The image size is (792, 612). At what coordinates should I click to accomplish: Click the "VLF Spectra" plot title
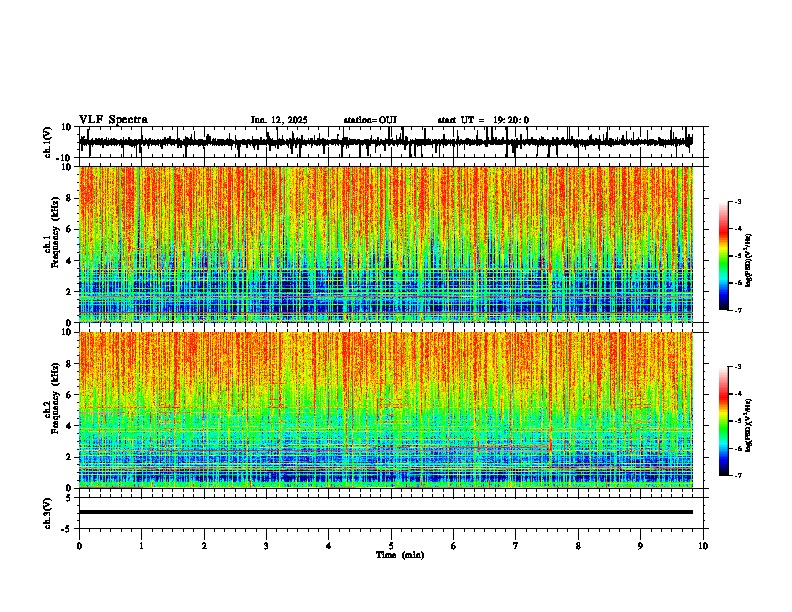[113, 120]
